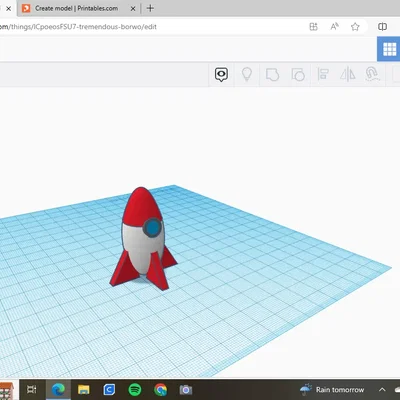Image resolution: width=400 pixels, height=400 pixels.
Task: Toggle the split screen icon
Action: (382, 27)
